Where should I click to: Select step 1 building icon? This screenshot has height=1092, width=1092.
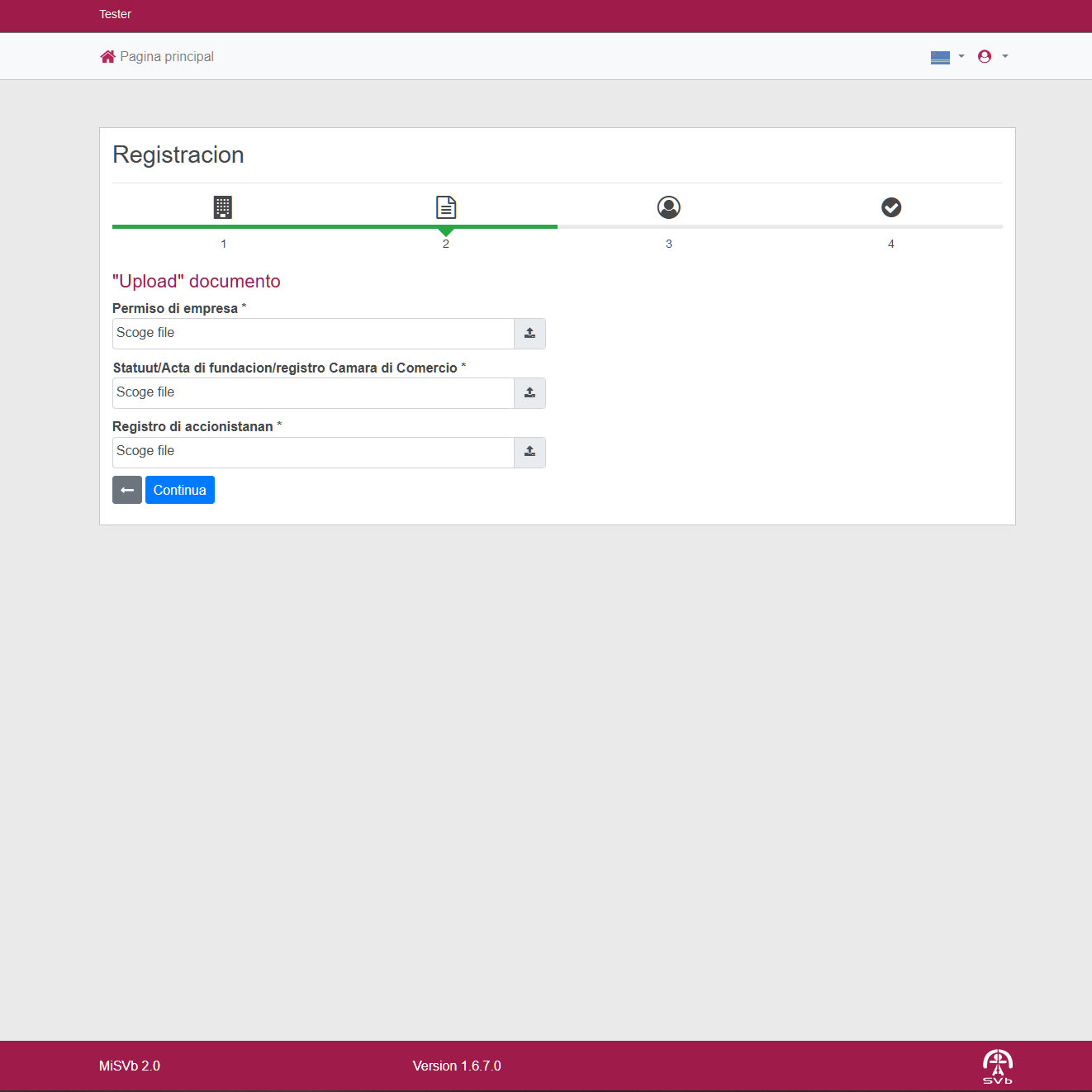click(223, 207)
